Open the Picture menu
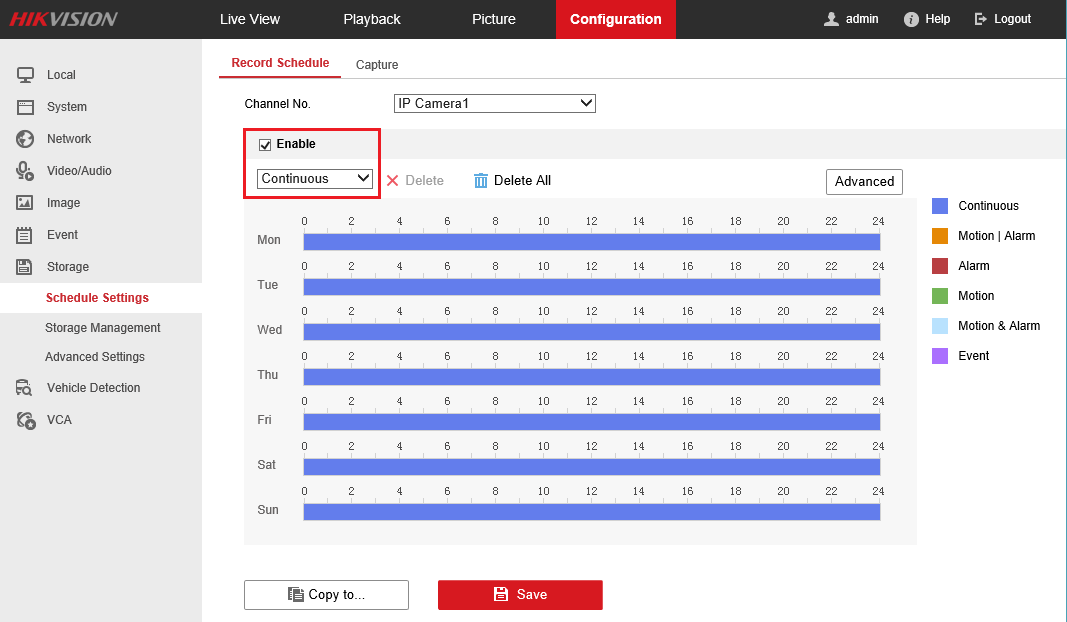This screenshot has width=1067, height=622. pyautogui.click(x=494, y=19)
